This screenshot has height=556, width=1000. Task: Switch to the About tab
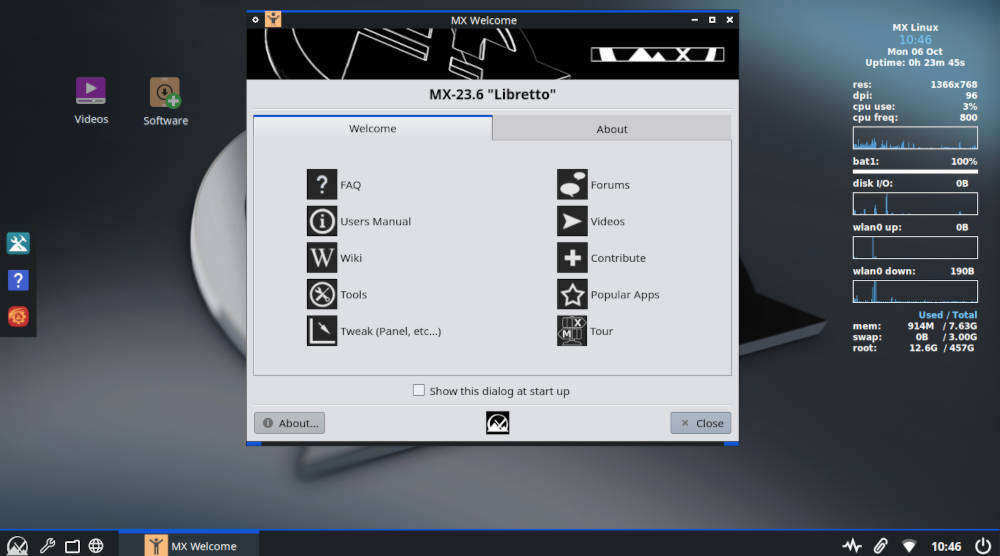pyautogui.click(x=611, y=129)
